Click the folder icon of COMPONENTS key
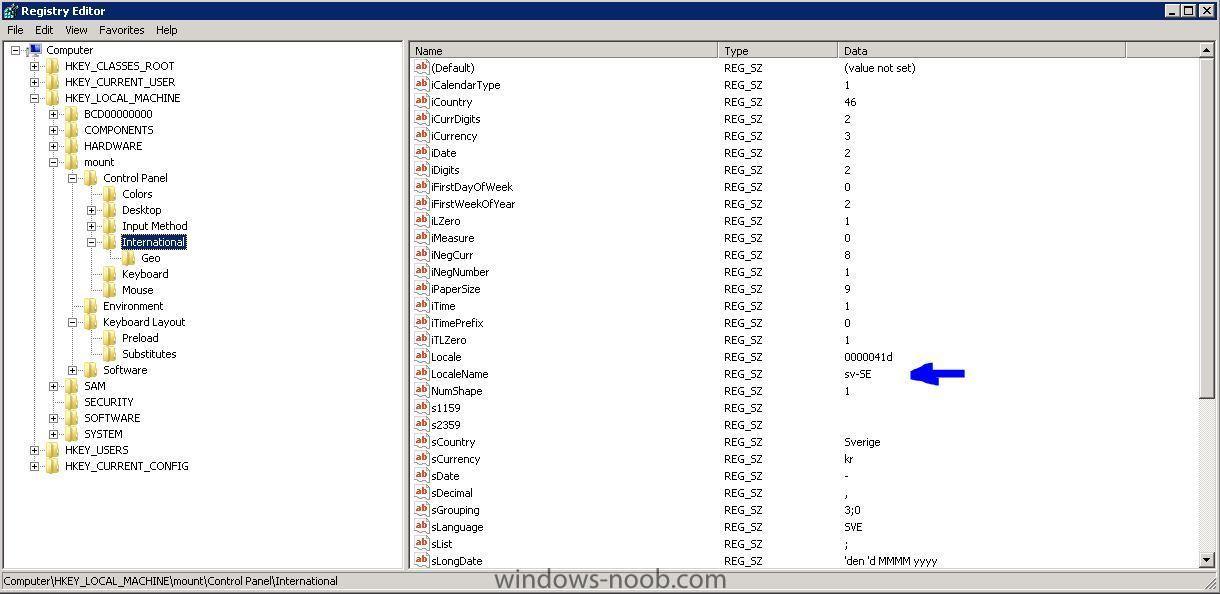 tap(72, 130)
